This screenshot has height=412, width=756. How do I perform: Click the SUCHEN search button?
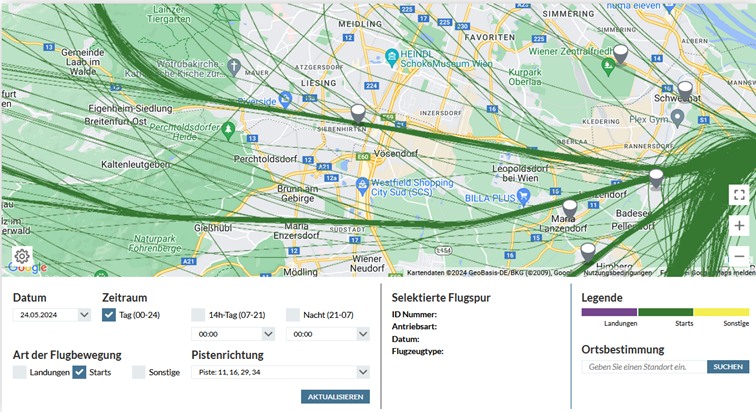tap(728, 367)
